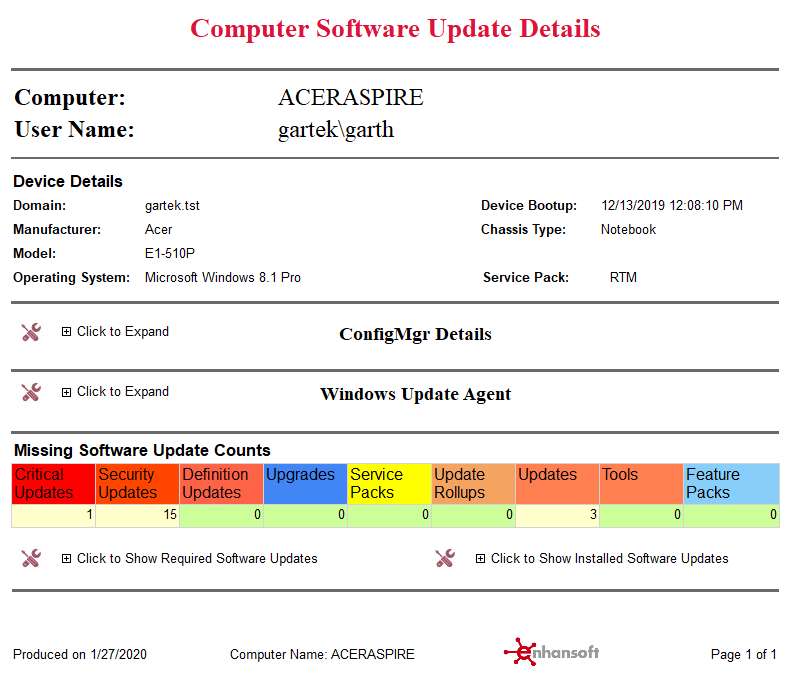Click the Definition Updates count of 0
Image resolution: width=791 pixels, height=680 pixels.
point(221,515)
